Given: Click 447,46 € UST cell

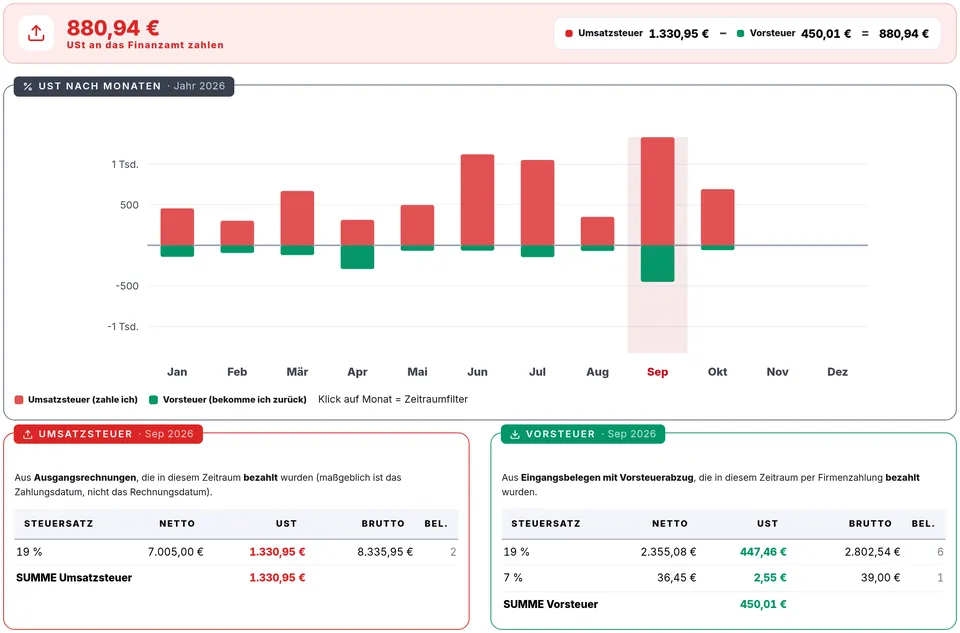Looking at the screenshot, I should coord(763,552).
